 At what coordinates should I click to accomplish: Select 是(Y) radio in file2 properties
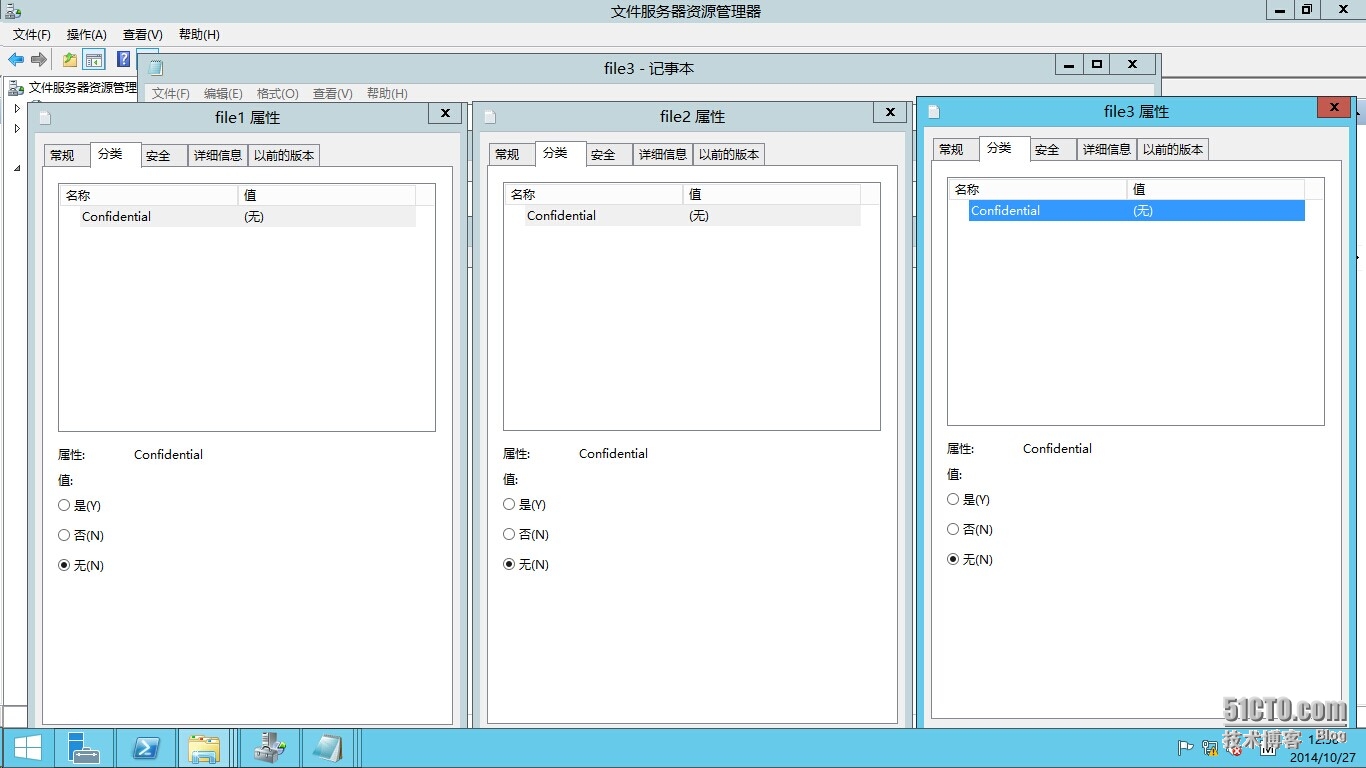(x=525, y=505)
